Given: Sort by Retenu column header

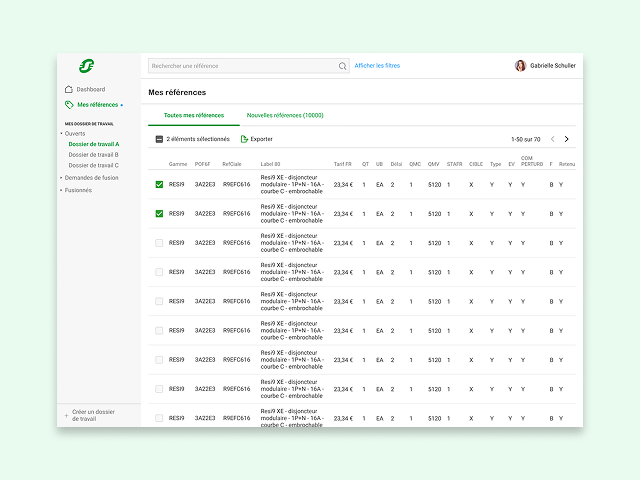Looking at the screenshot, I should tap(567, 164).
